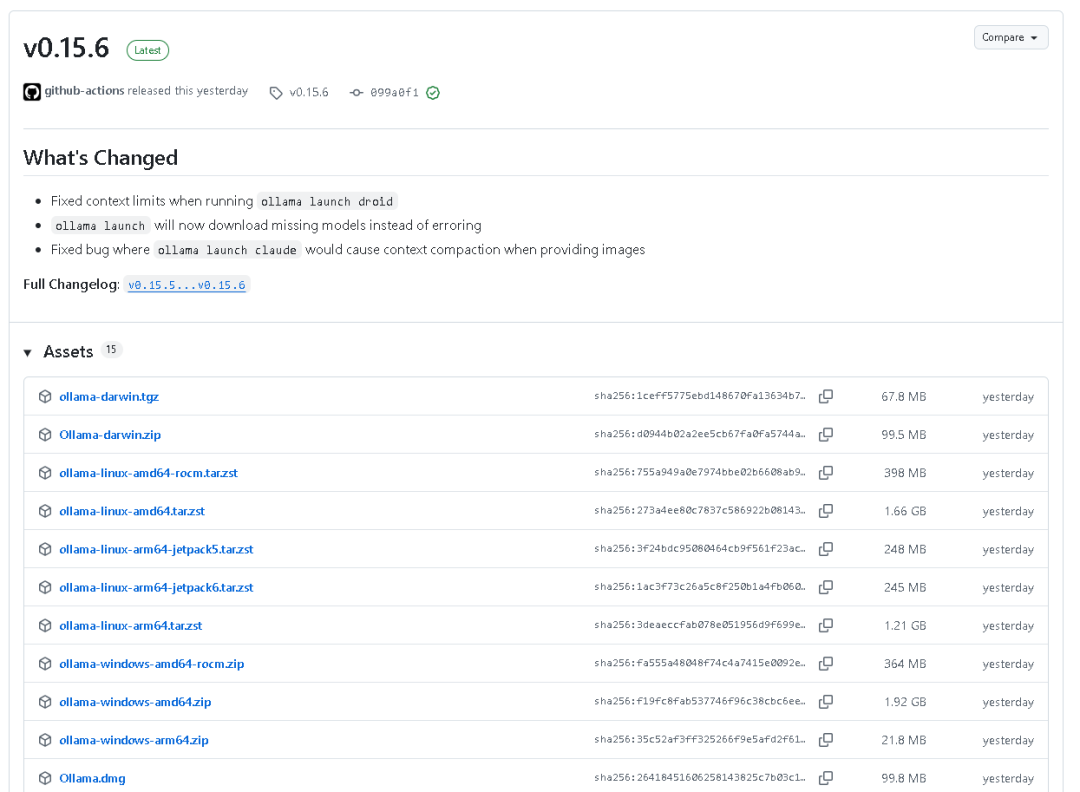Copy sha256 for ollama-linux-arm64-jetpack5.tar.zst
Screen dimensions: 1080x792
coord(826,549)
